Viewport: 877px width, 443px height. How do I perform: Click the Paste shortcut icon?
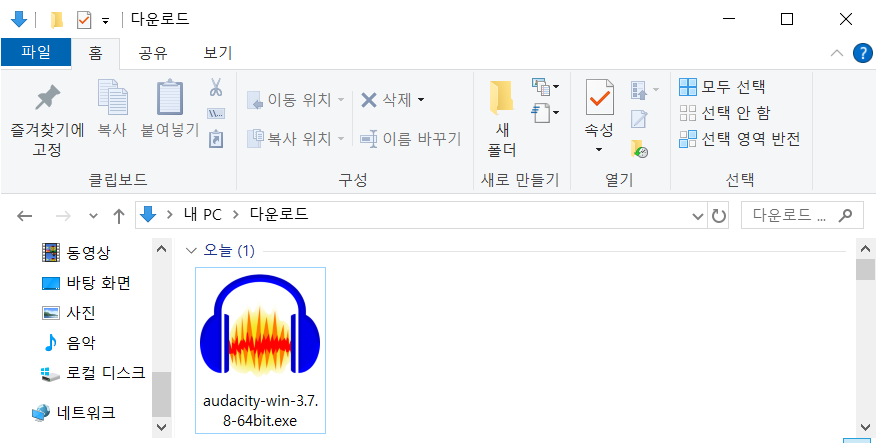click(216, 139)
